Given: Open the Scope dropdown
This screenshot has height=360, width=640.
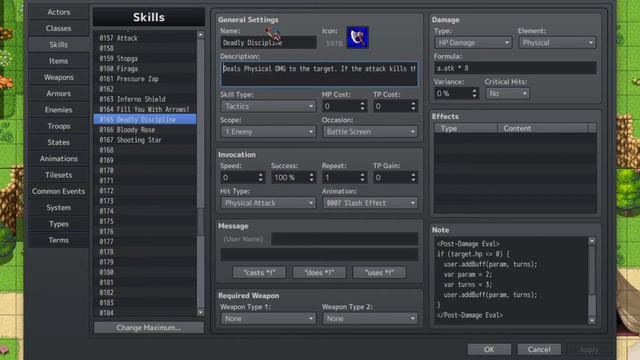Looking at the screenshot, I should tap(268, 132).
